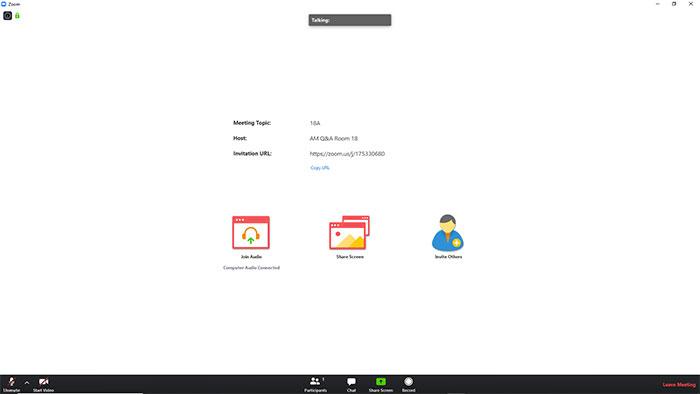Open the Participants panel

click(316, 384)
